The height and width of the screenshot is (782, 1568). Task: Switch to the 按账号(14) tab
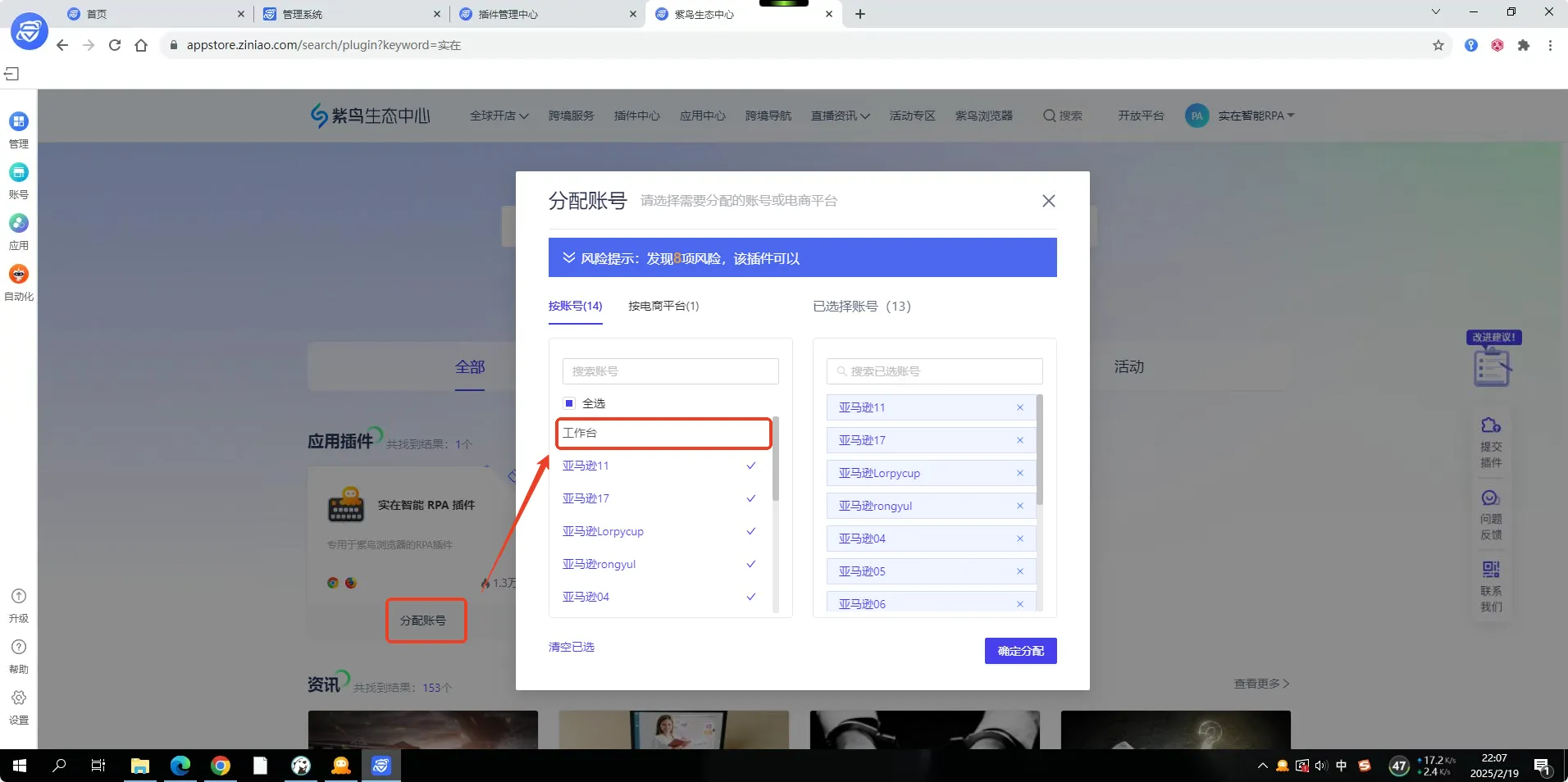coord(576,306)
